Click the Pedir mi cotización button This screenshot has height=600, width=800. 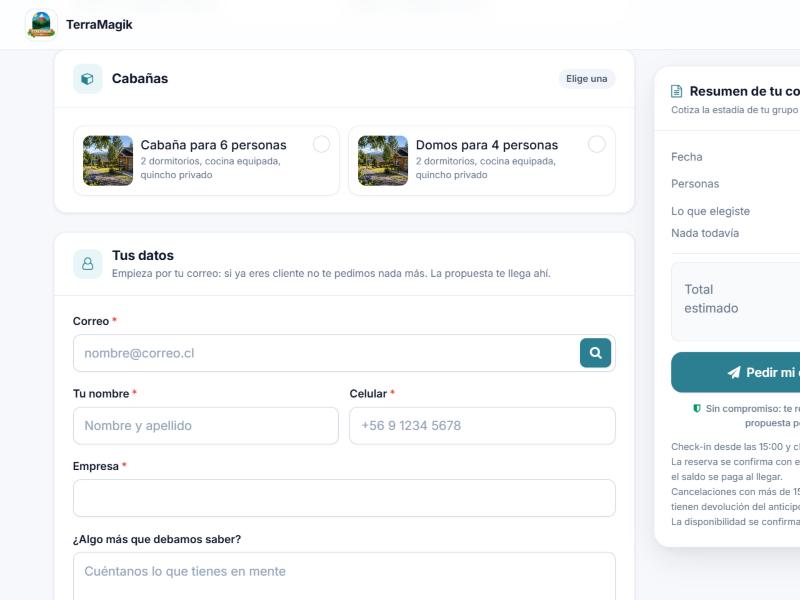736,372
